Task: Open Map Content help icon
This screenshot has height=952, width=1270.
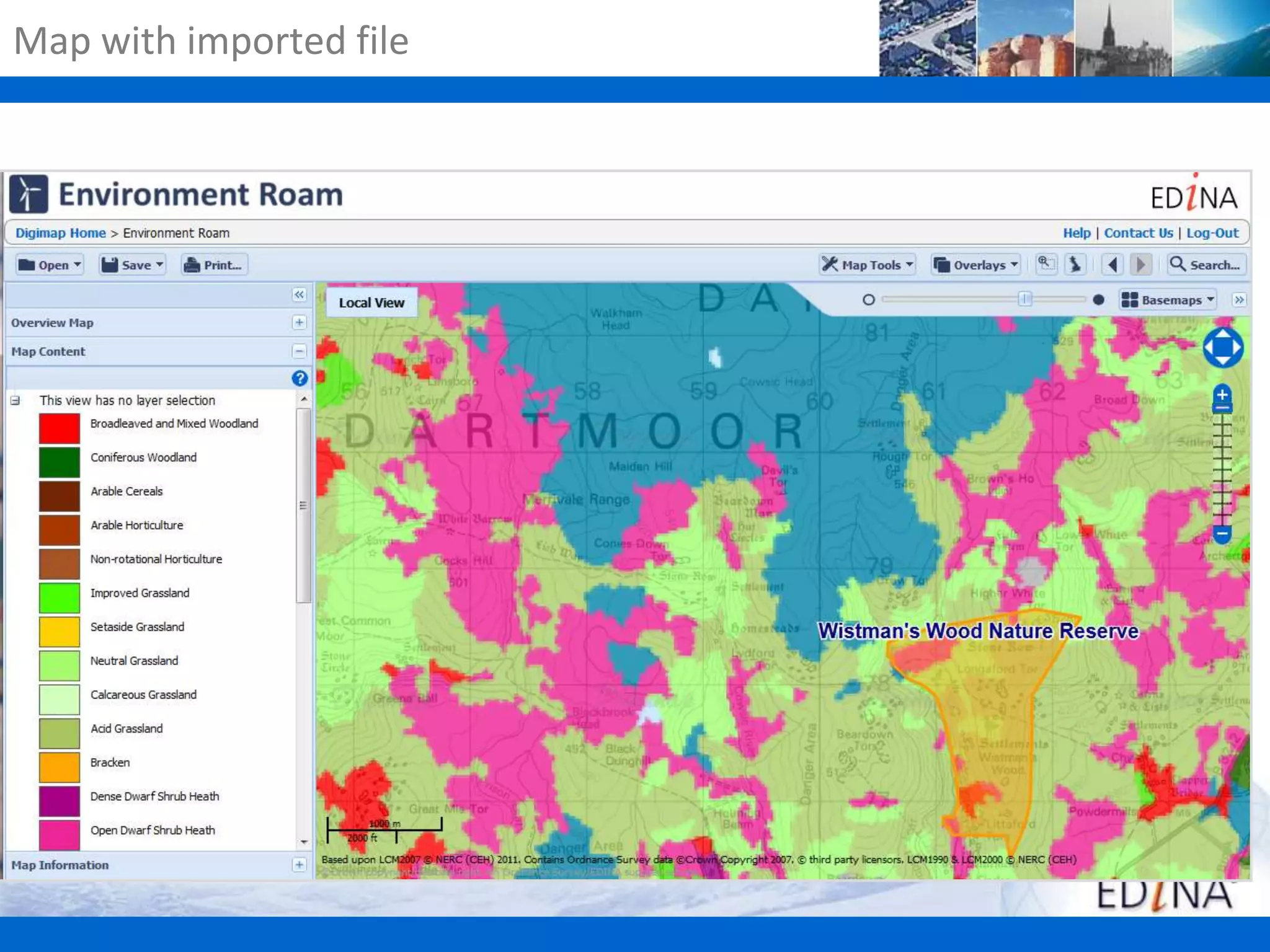Action: point(300,378)
